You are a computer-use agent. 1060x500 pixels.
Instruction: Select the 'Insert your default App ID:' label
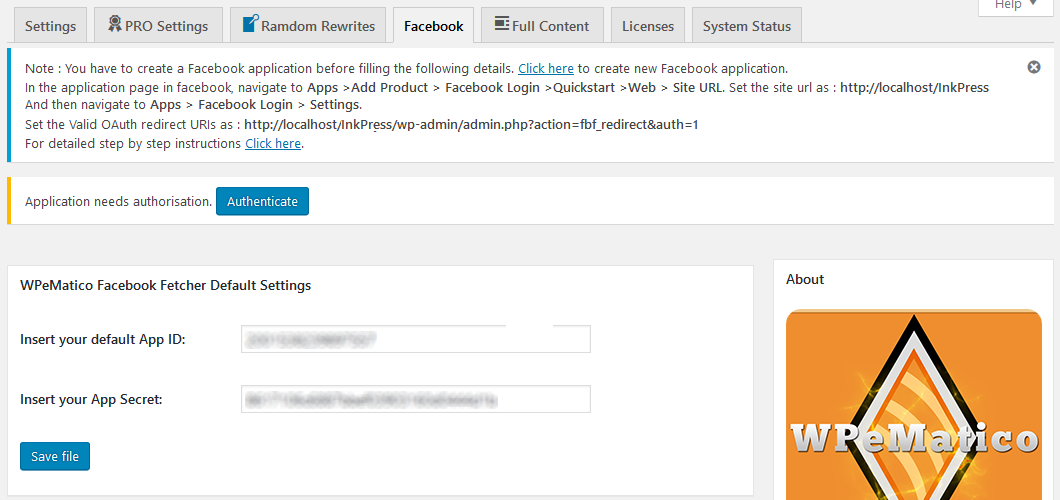(103, 339)
